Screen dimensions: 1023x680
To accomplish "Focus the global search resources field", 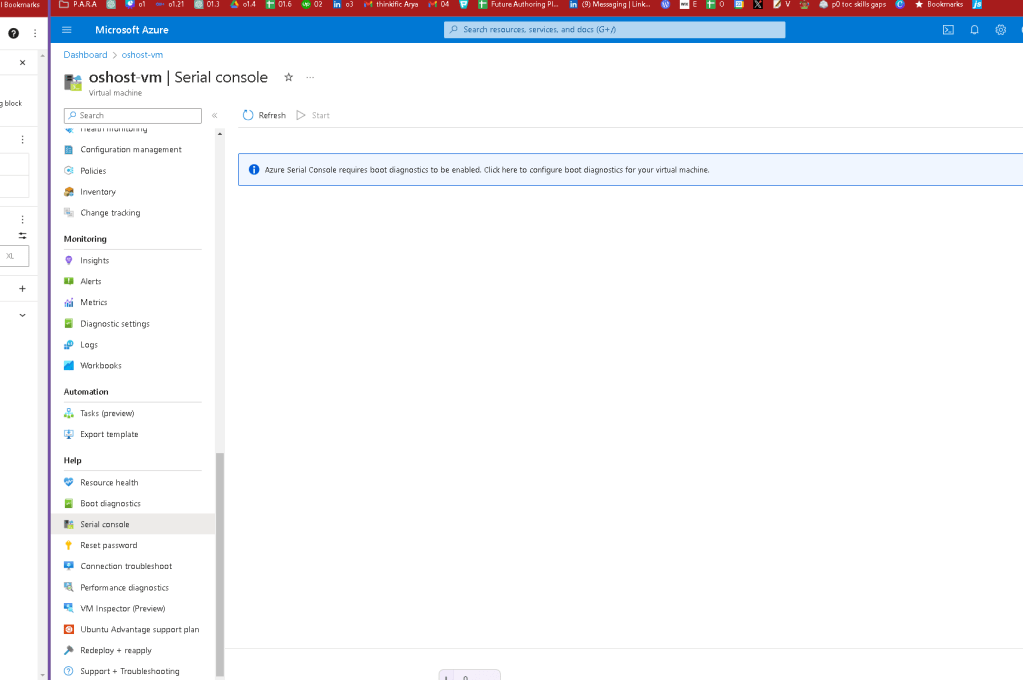I will tap(615, 29).
